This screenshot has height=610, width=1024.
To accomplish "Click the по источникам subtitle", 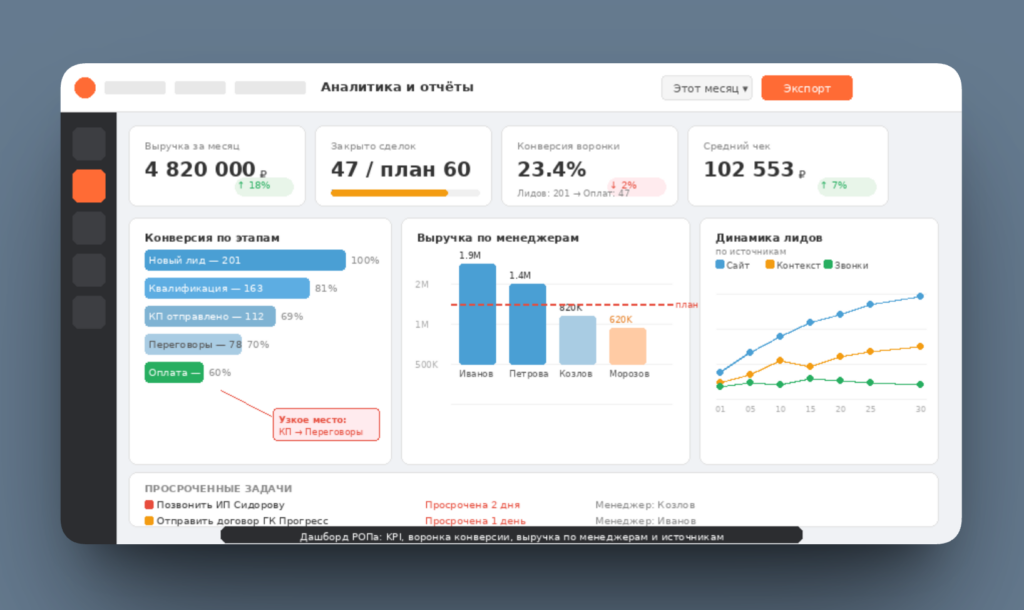I will (750, 251).
